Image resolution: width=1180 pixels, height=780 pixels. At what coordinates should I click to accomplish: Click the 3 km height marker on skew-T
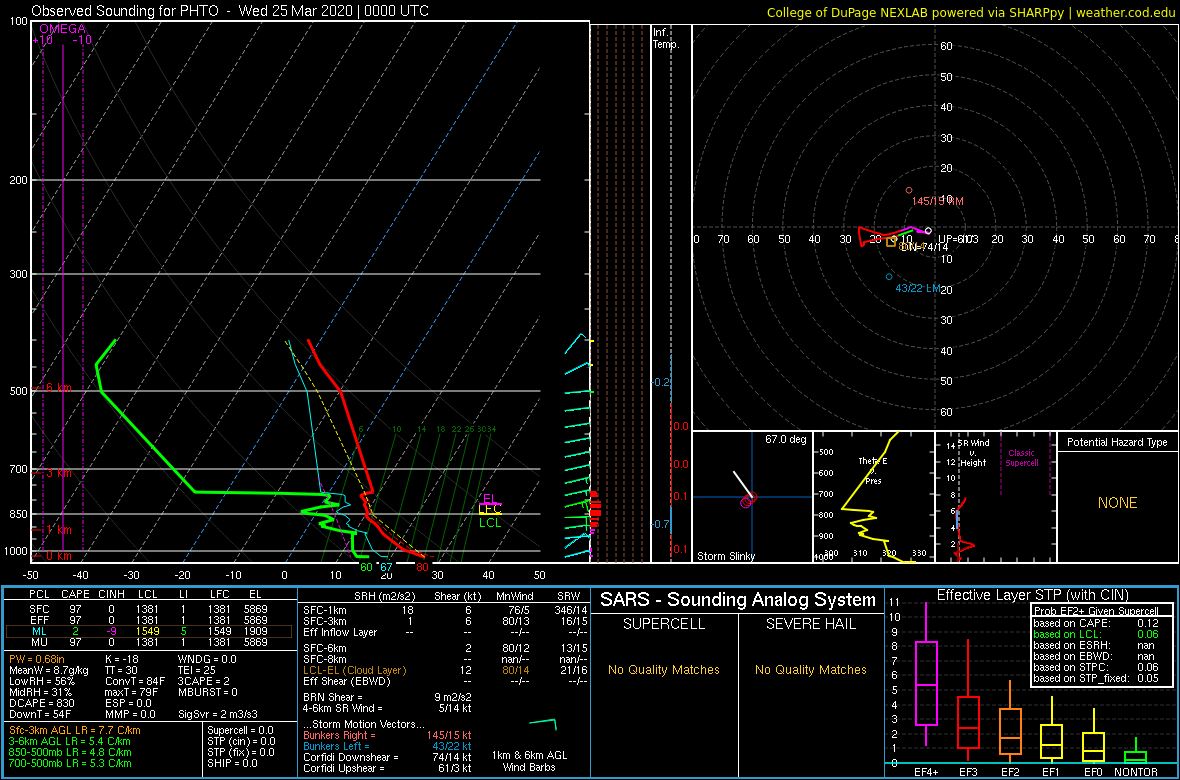tap(51, 473)
